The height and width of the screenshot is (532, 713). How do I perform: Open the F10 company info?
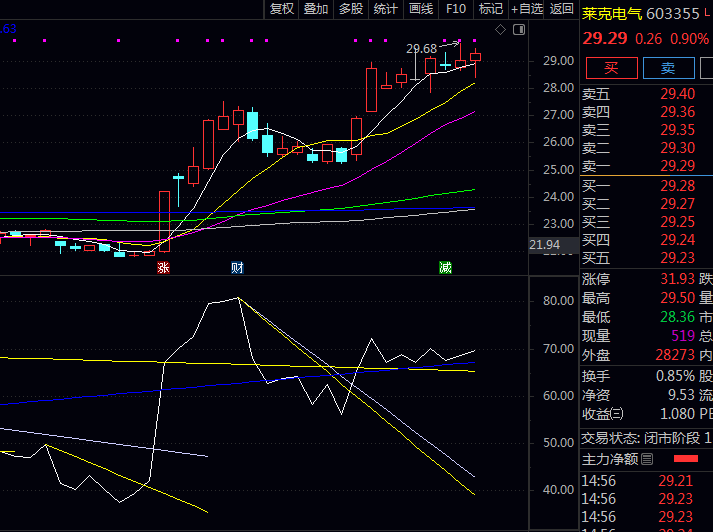coord(456,9)
